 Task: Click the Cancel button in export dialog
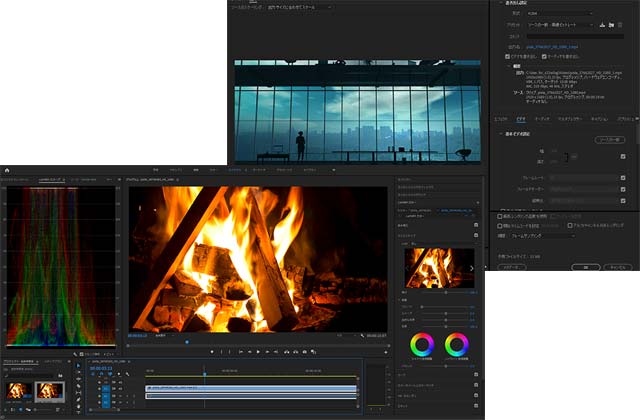(x=618, y=267)
